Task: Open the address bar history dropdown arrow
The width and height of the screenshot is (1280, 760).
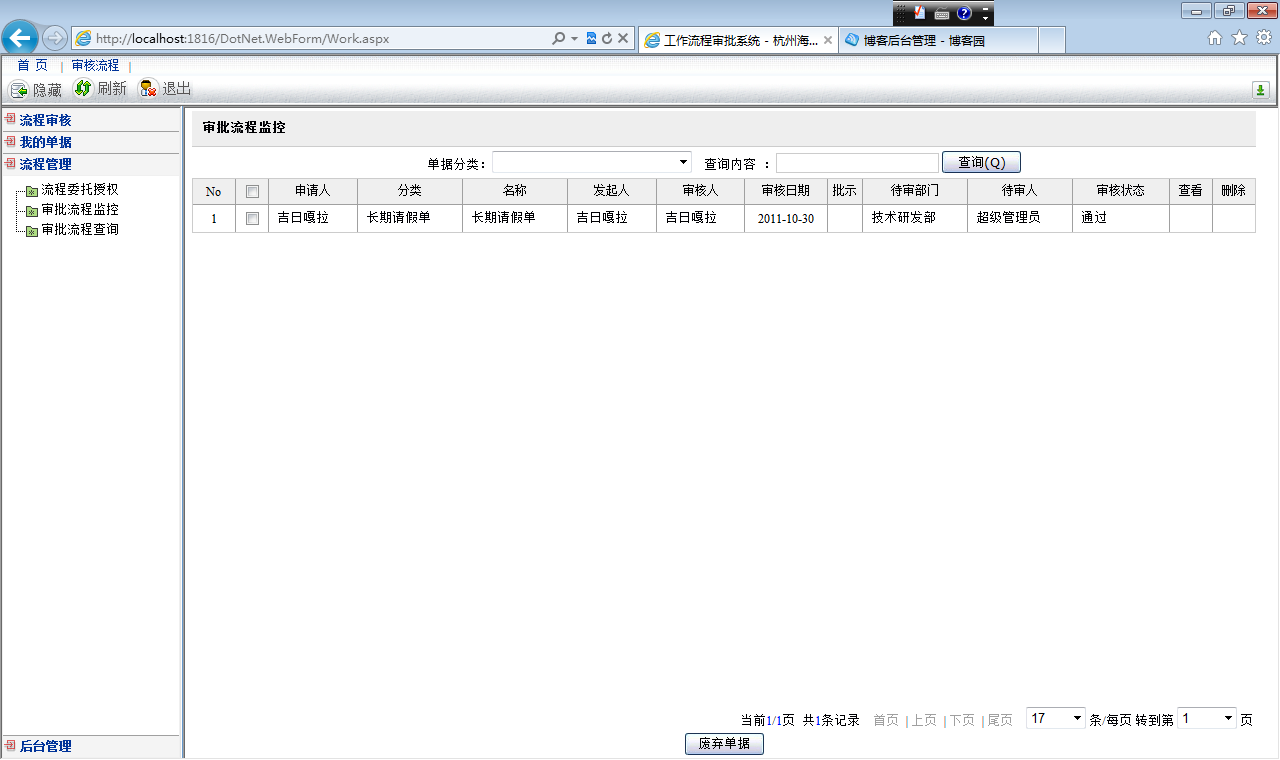Action: coord(575,38)
